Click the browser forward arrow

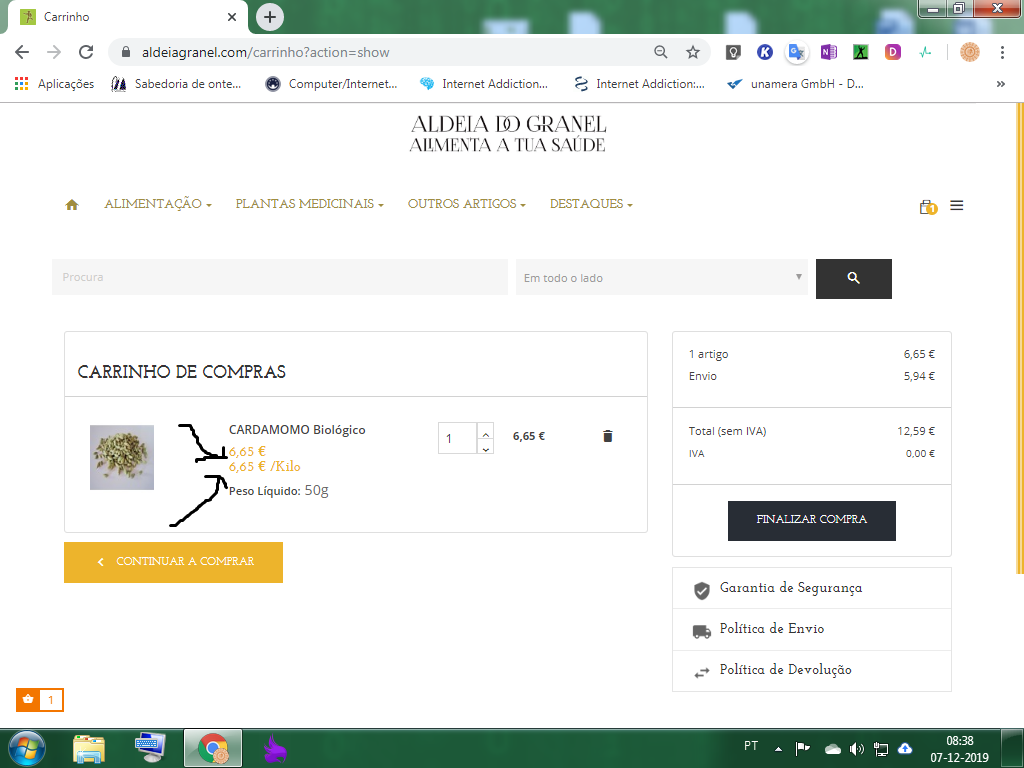[54, 52]
